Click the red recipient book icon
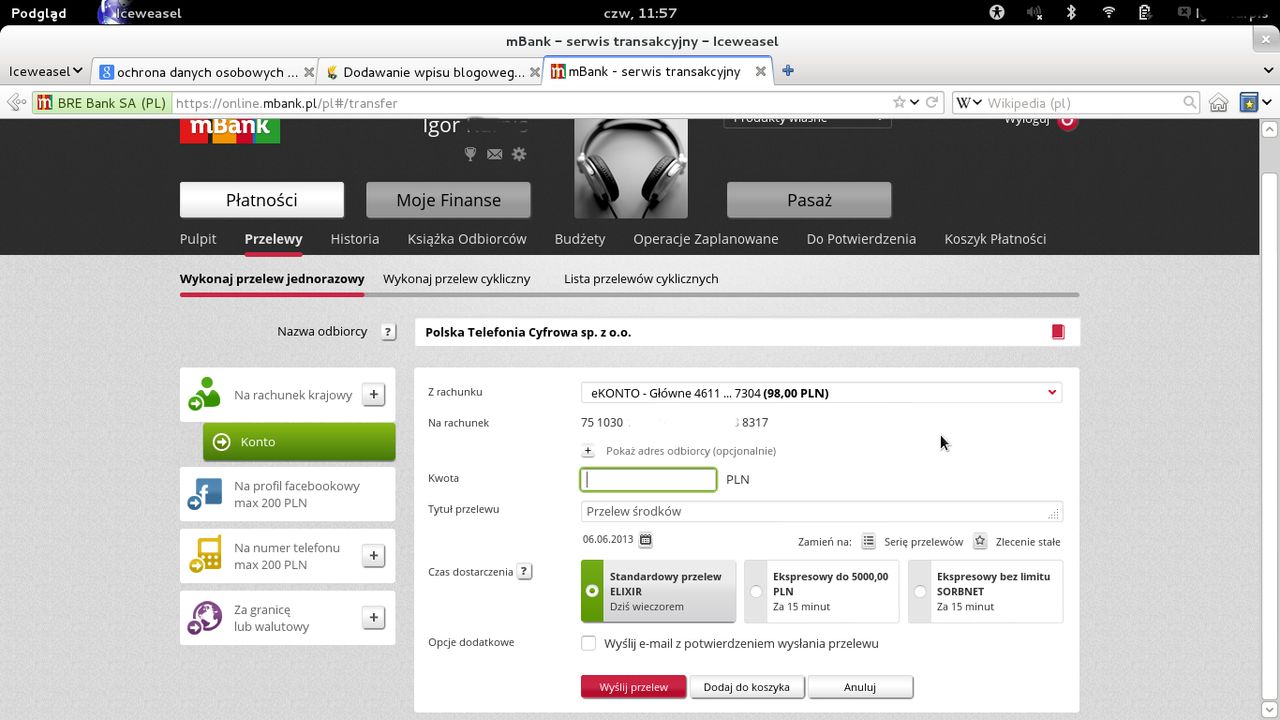The width and height of the screenshot is (1280, 720). click(x=1058, y=332)
